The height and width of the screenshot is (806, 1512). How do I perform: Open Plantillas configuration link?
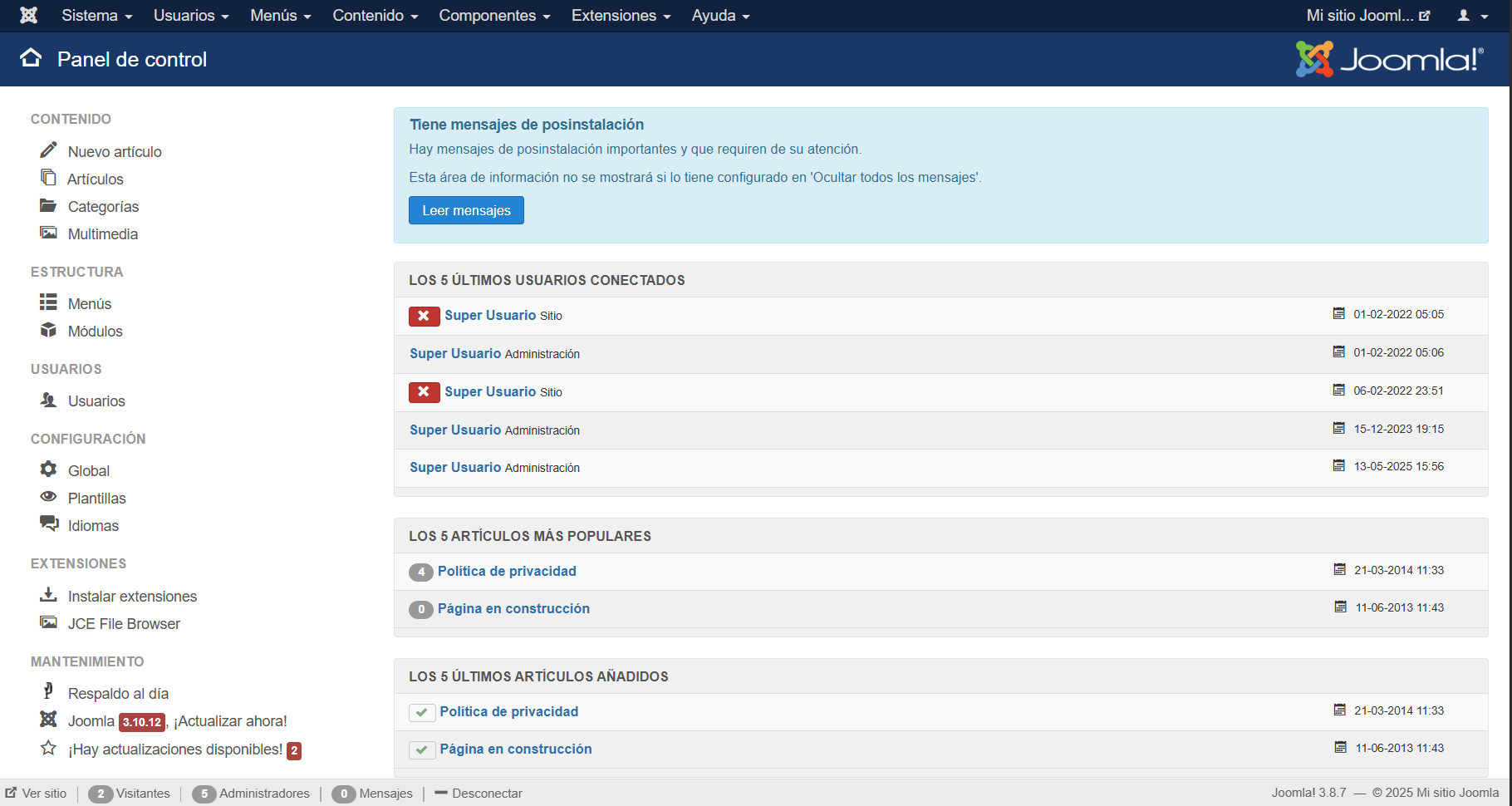point(97,498)
